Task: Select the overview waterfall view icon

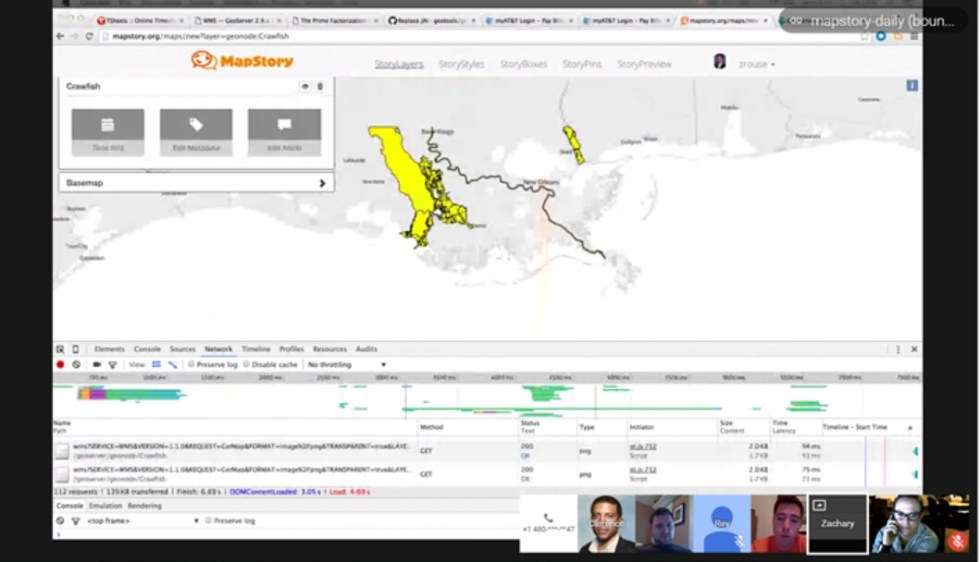Action: [x=172, y=364]
